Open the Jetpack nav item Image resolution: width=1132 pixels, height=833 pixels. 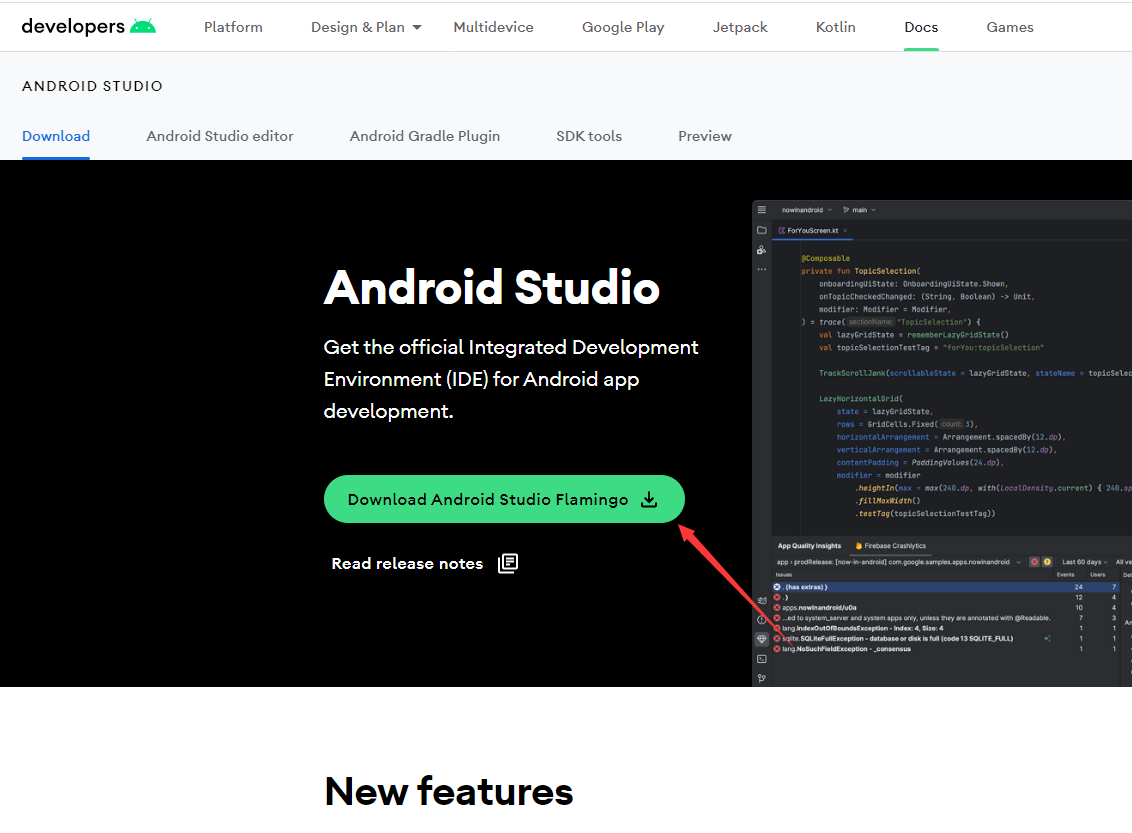pyautogui.click(x=740, y=27)
